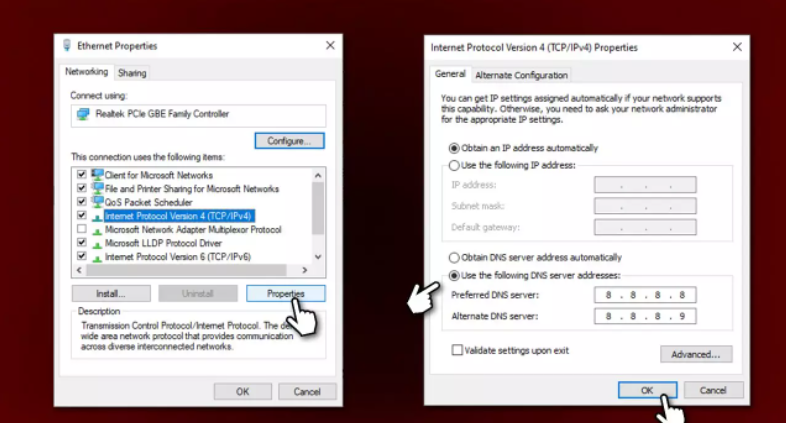Click the File and Printer Sharing icon
Screen dimensions: 786x423
click(97, 188)
